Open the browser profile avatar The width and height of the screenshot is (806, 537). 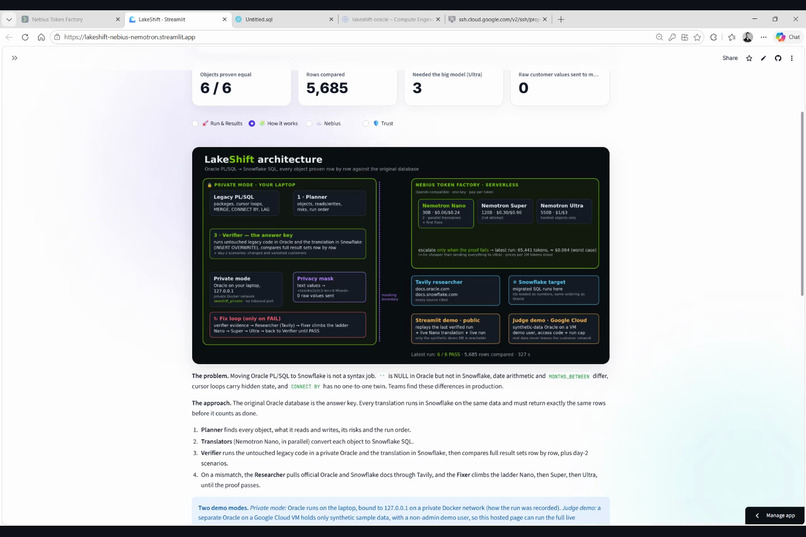748,37
